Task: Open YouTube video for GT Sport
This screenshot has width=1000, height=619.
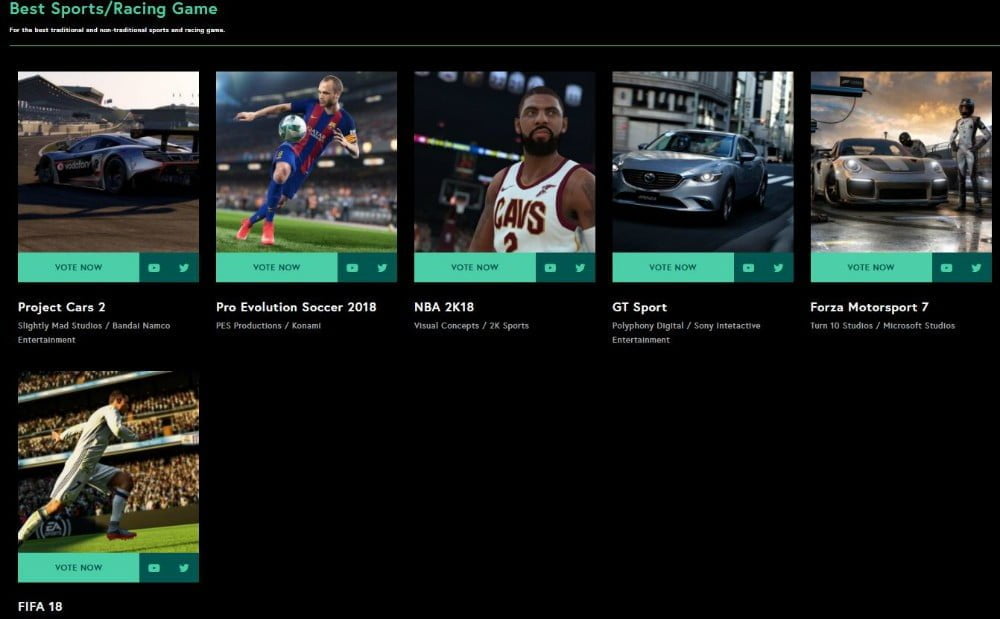Action: (x=749, y=268)
